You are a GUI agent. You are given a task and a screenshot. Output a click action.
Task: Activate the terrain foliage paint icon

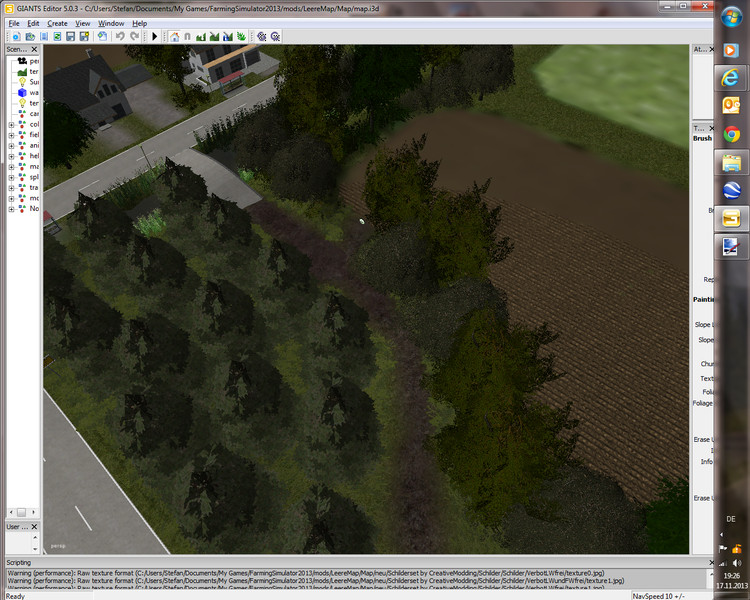coord(241,36)
